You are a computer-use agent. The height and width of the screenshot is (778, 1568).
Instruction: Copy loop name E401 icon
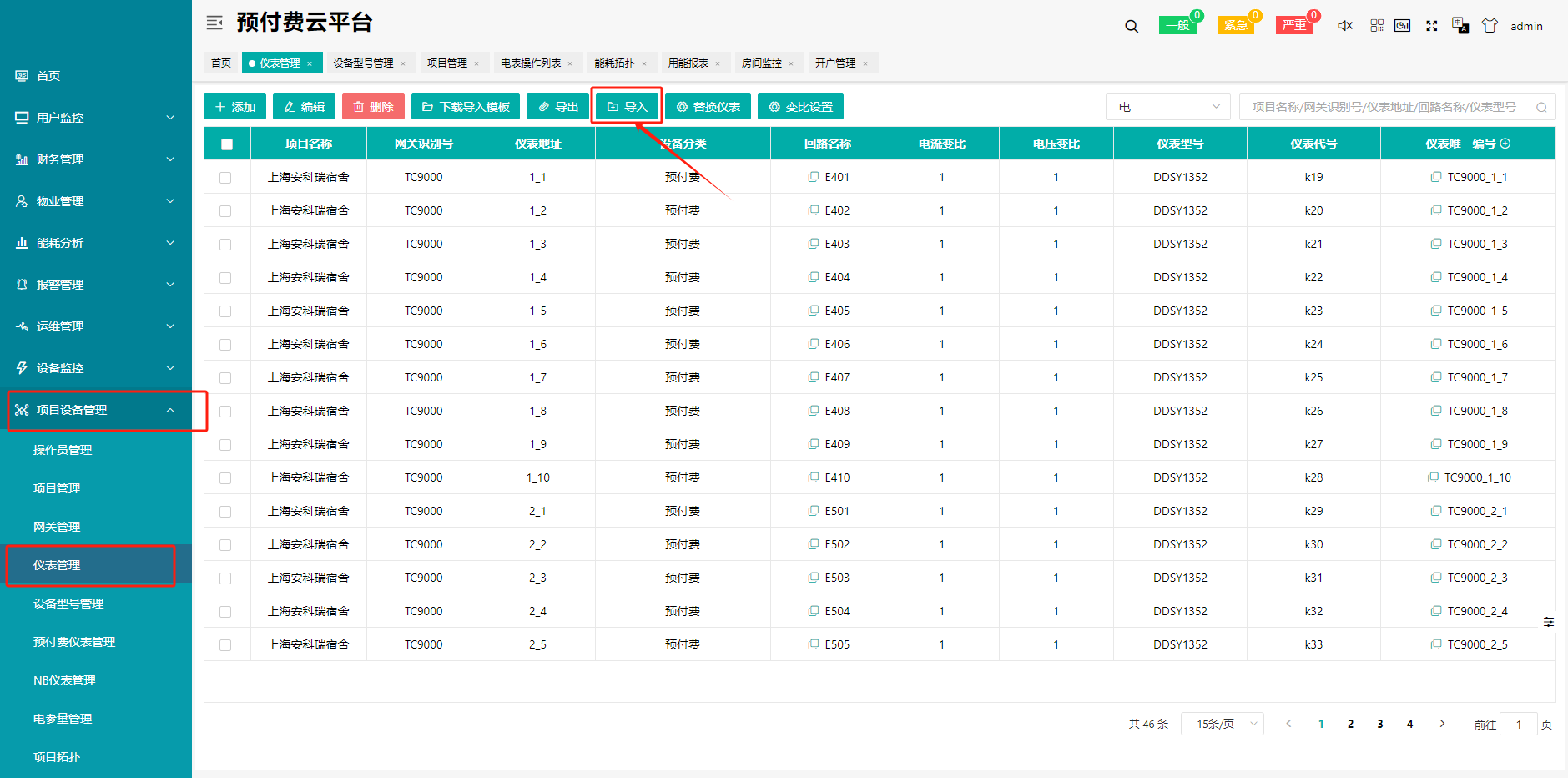click(813, 177)
